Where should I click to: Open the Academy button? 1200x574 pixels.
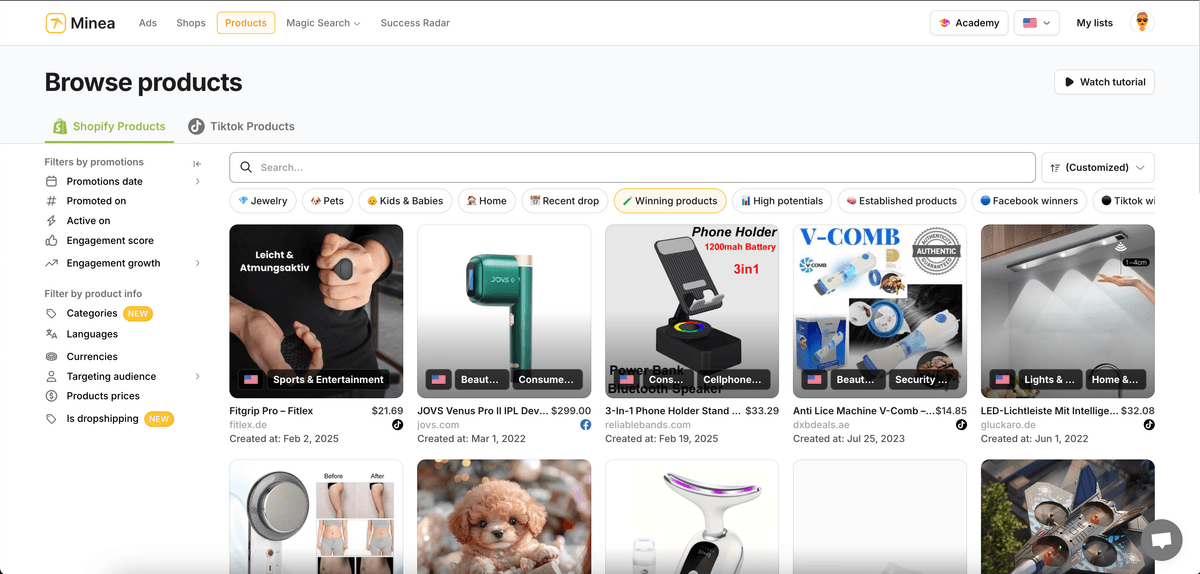tap(969, 23)
